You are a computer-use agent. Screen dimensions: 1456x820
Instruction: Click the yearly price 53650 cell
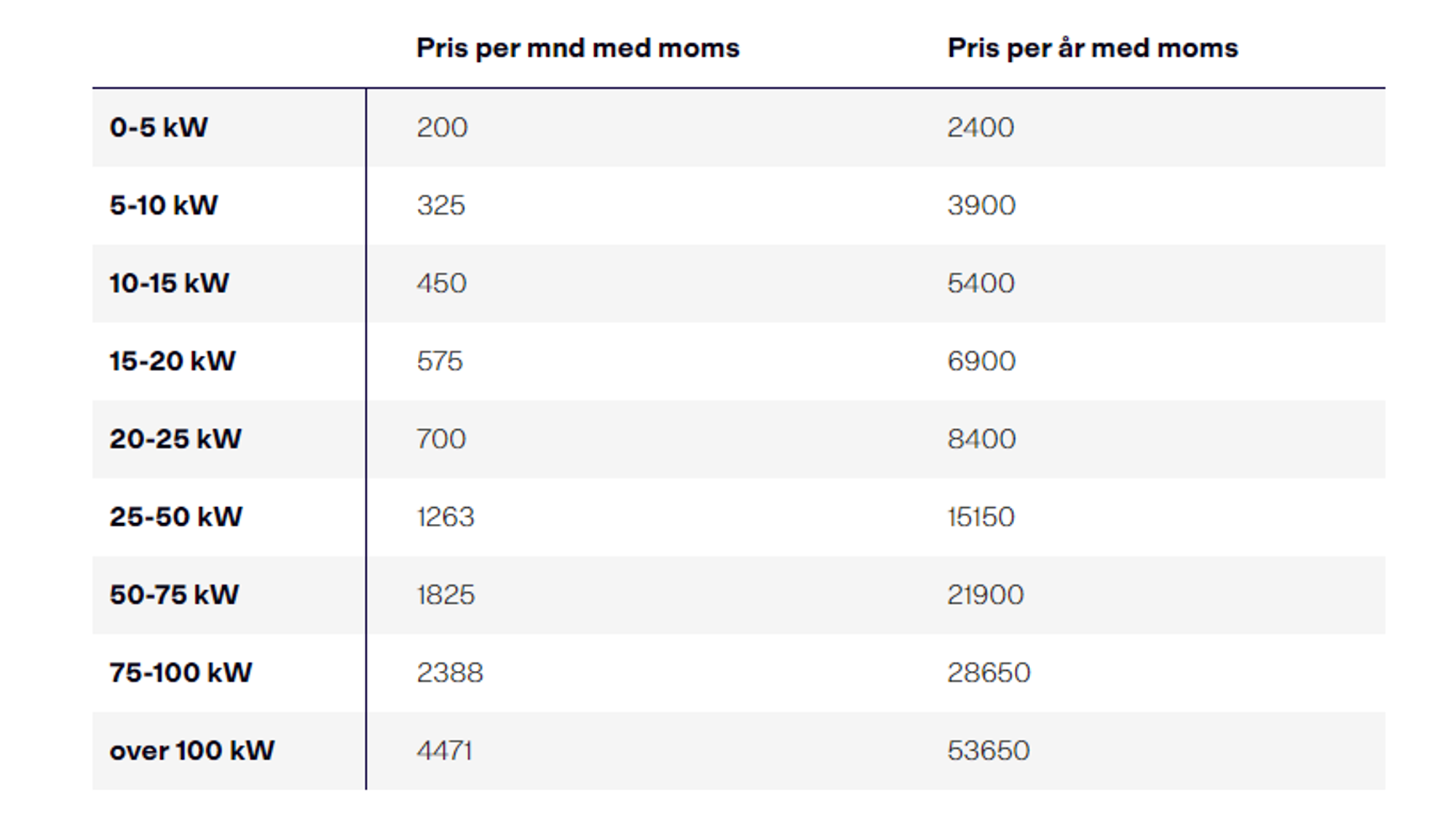[x=988, y=750]
